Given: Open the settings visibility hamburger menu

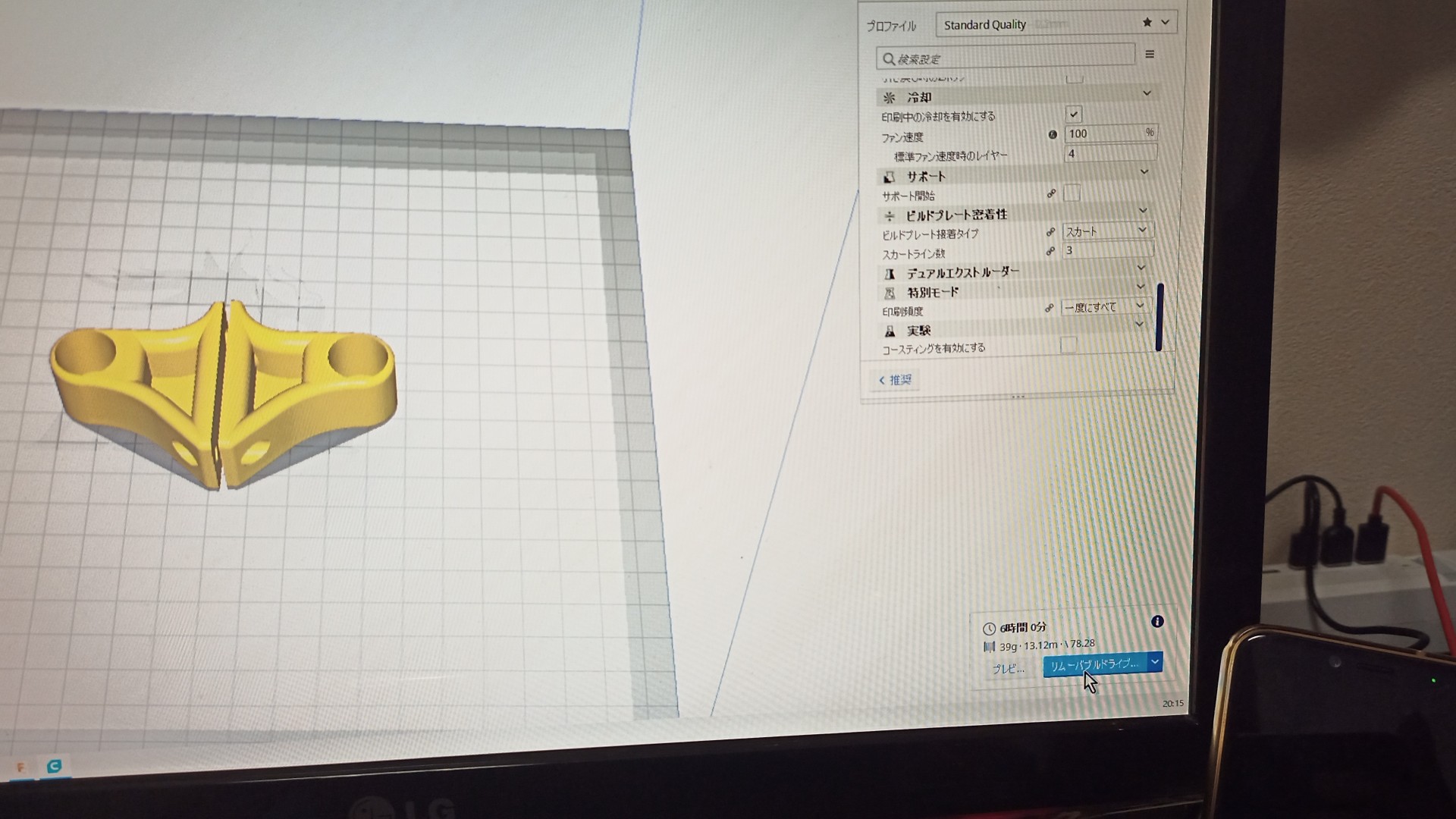Looking at the screenshot, I should 1150,55.
